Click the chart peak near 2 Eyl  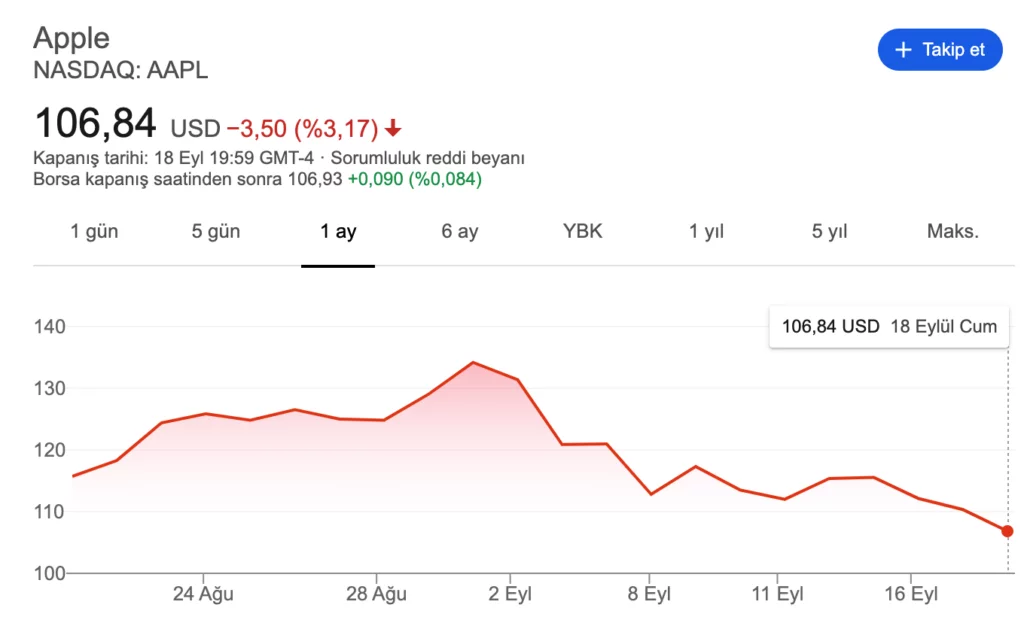click(473, 363)
